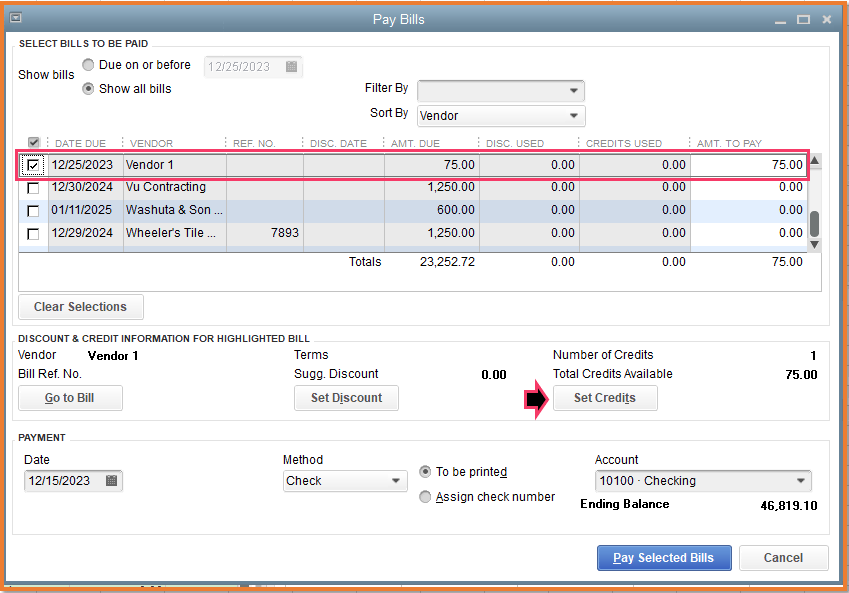Click scroll down arrow of bills list
Image resolution: width=849 pixels, height=593 pixels.
[x=814, y=245]
